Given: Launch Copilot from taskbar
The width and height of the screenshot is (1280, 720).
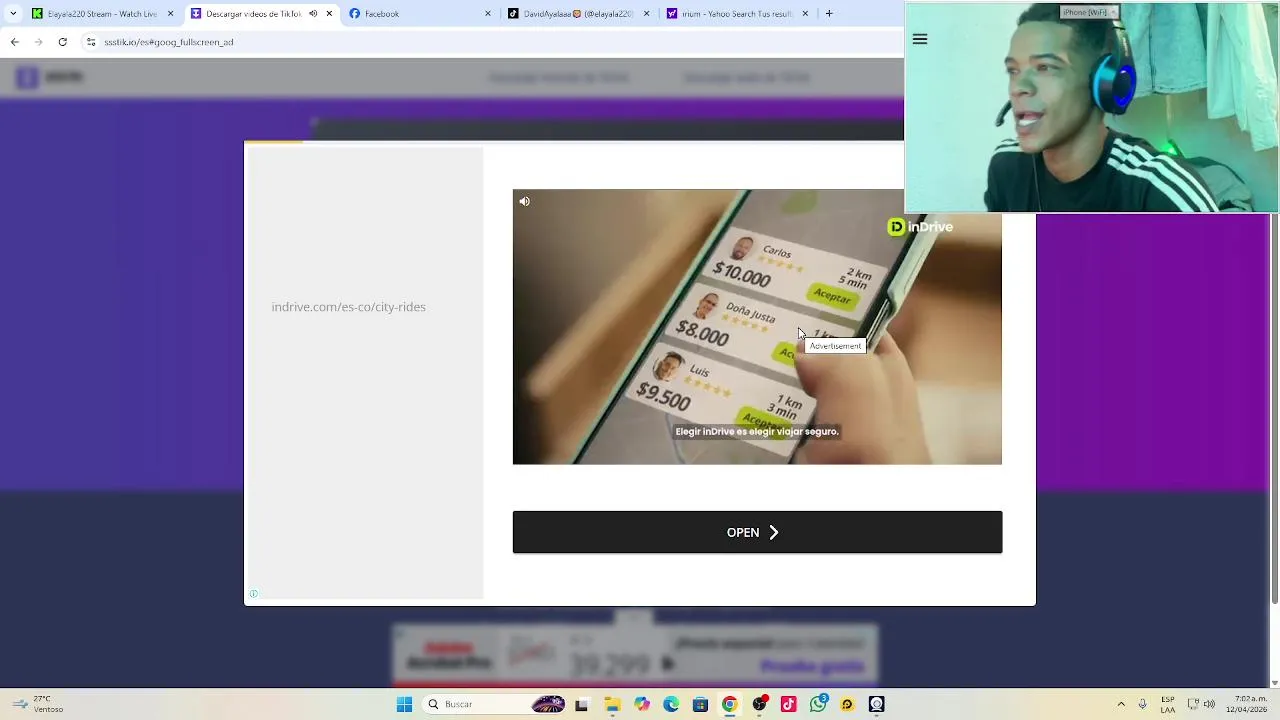Looking at the screenshot, I should (x=642, y=704).
